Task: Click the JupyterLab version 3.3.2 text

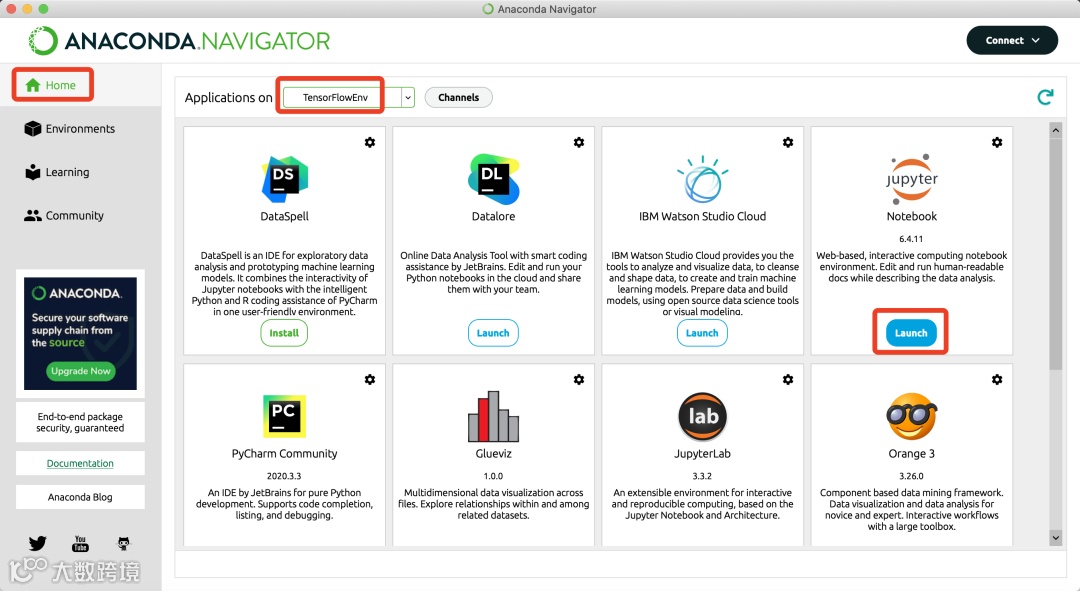Action: (702, 476)
